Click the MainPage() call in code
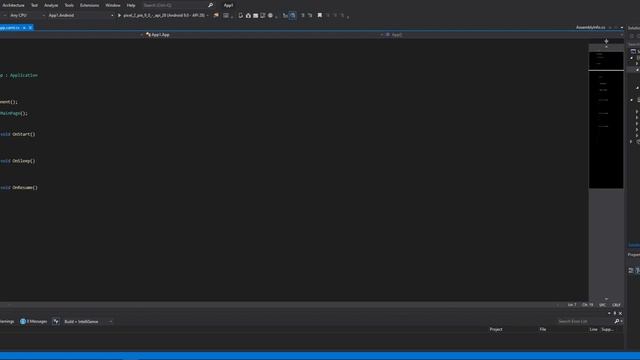640x360 pixels. [x=14, y=114]
